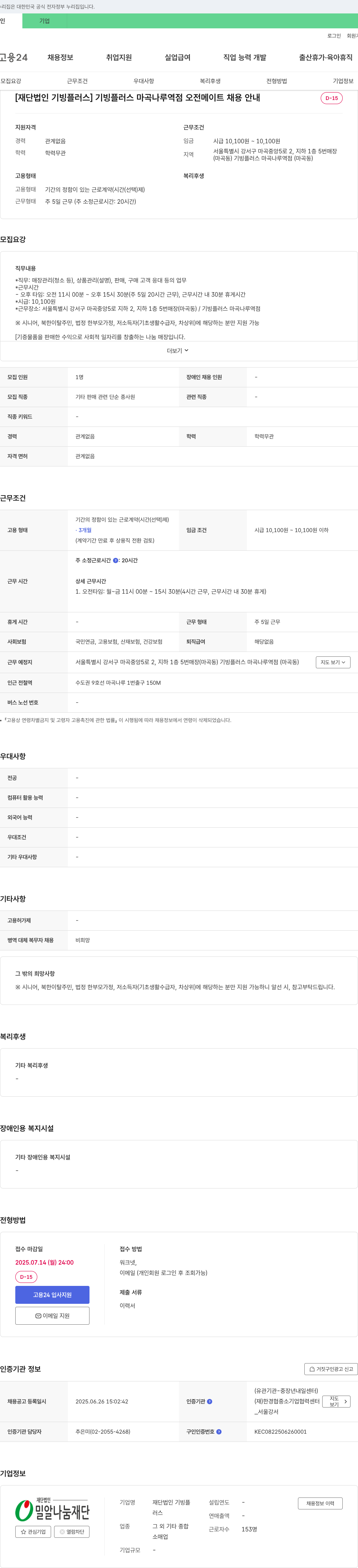This screenshot has width=358, height=1568.
Task: Click the job title [재단법인 기빙플러스] heading
Action: pyautogui.click(x=137, y=97)
